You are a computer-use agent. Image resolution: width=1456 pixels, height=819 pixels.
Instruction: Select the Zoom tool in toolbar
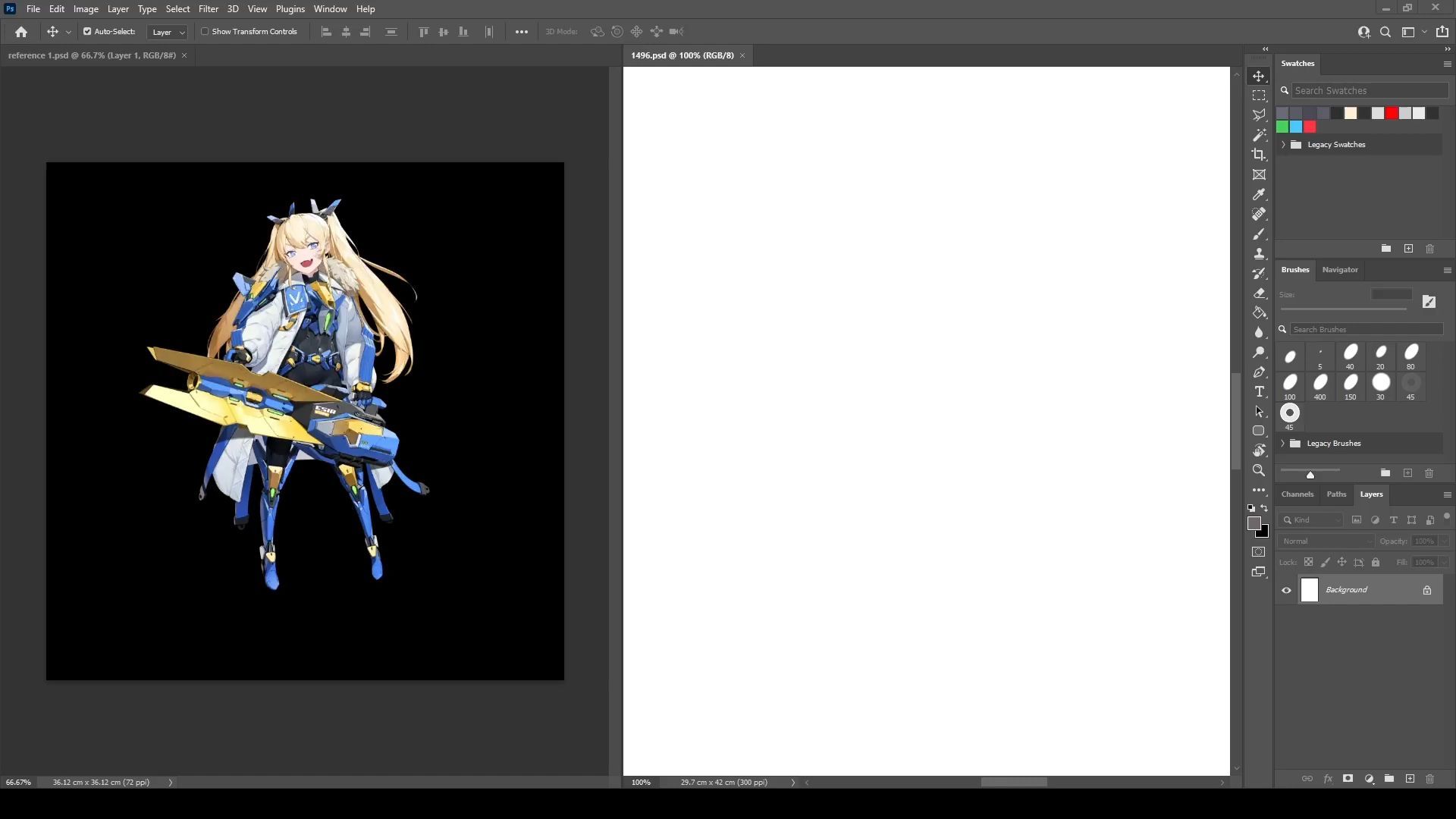point(1259,470)
